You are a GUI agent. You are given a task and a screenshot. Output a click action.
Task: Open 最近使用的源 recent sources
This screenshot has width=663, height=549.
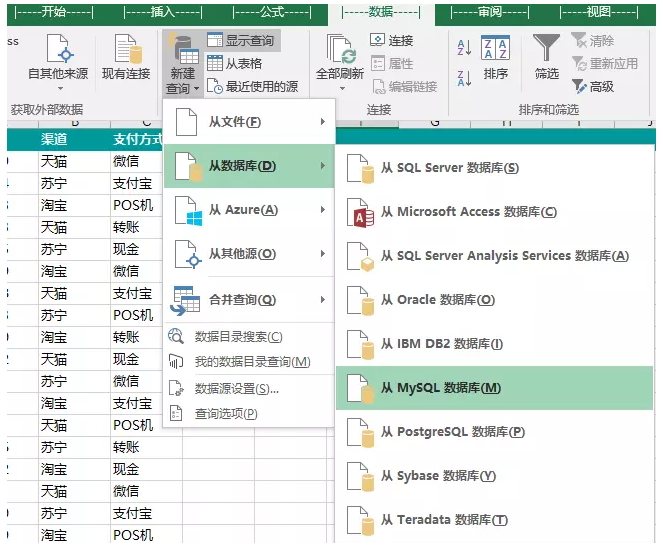tap(252, 87)
